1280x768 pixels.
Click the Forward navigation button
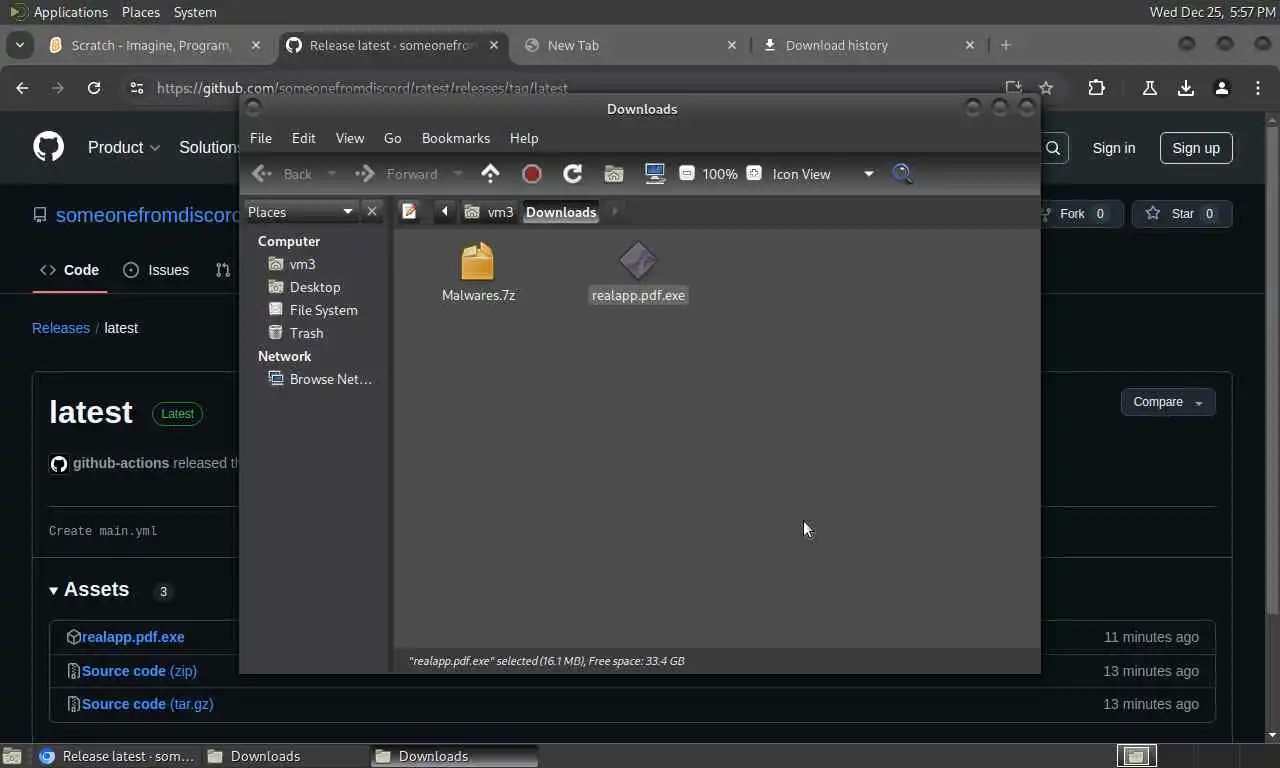coord(397,174)
